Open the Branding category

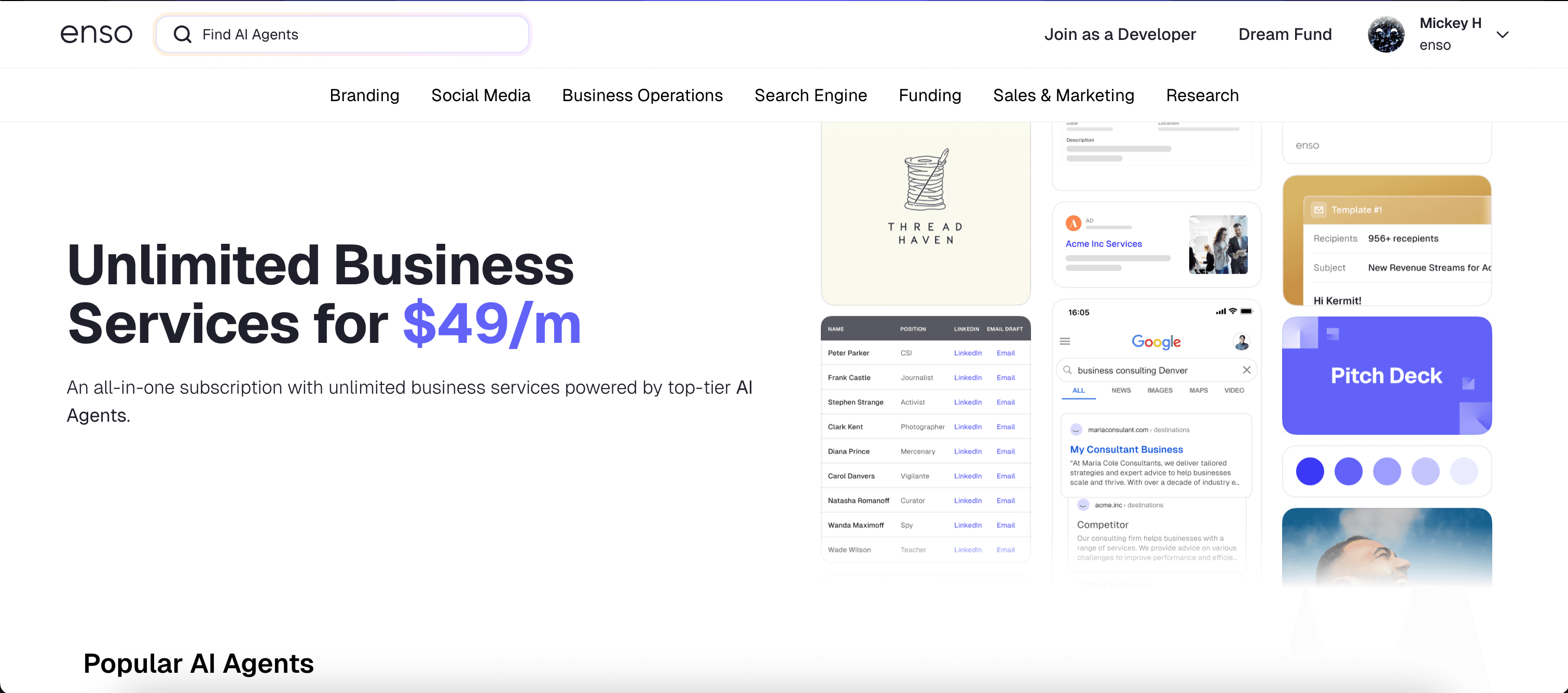(364, 95)
